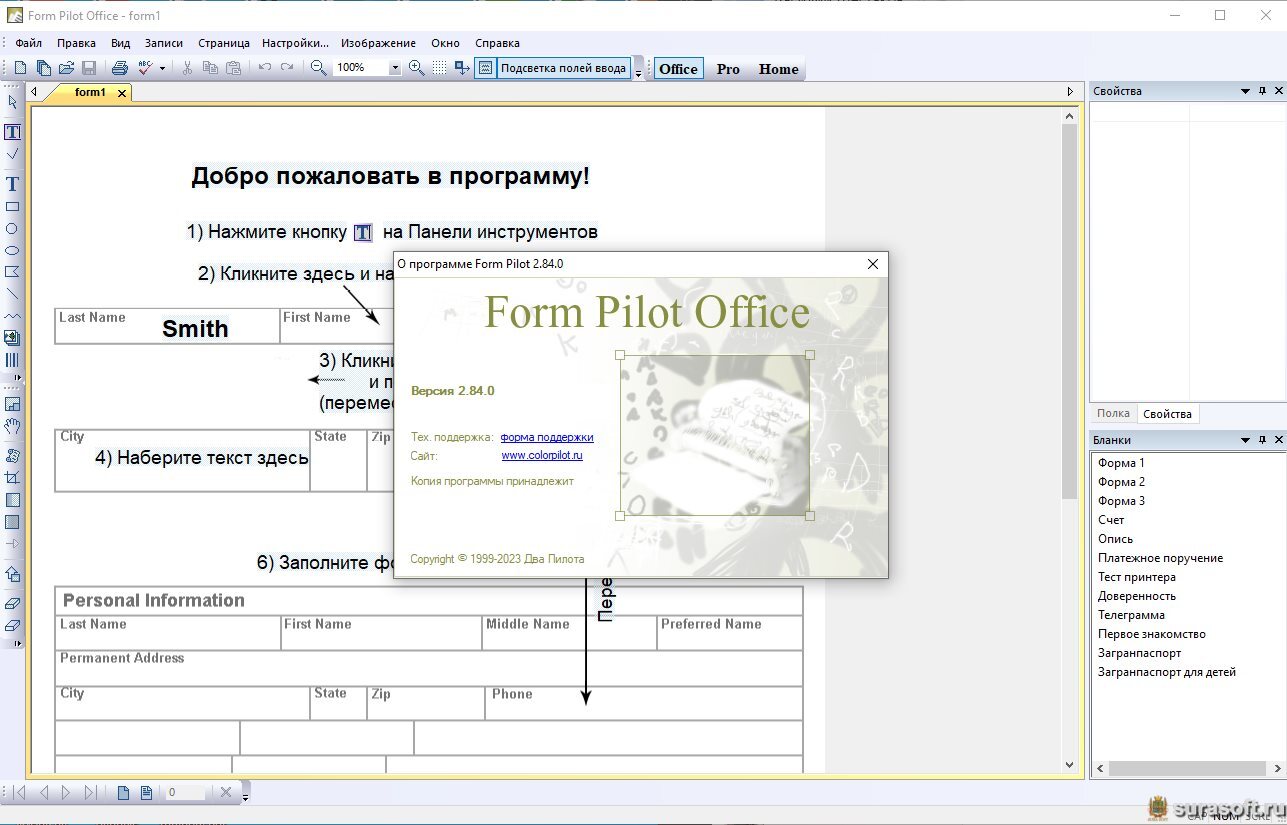Print the form using the printer icon
Screen dimensions: 1287x825
pyautogui.click(x=119, y=68)
